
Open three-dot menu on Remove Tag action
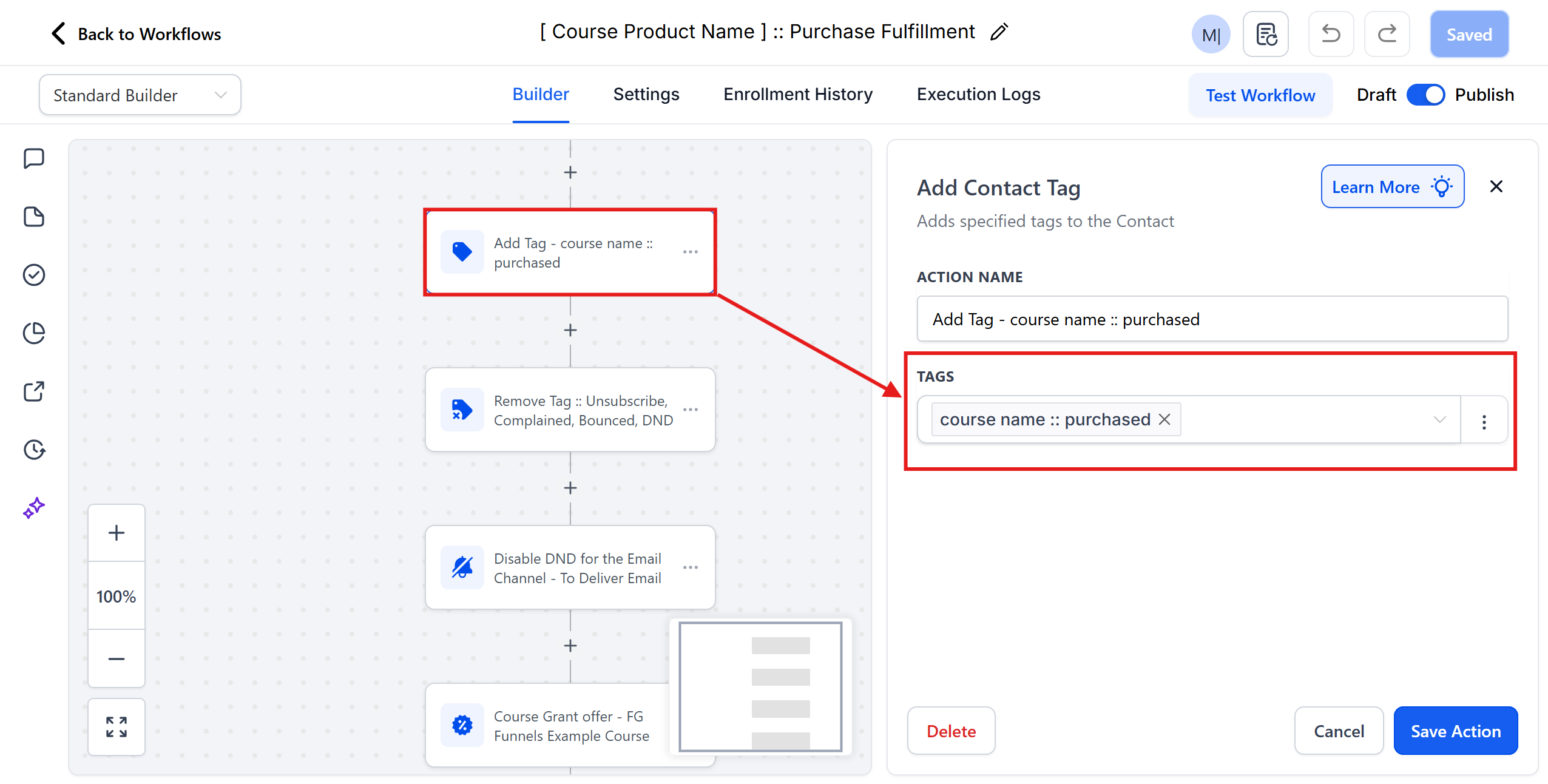coord(690,410)
